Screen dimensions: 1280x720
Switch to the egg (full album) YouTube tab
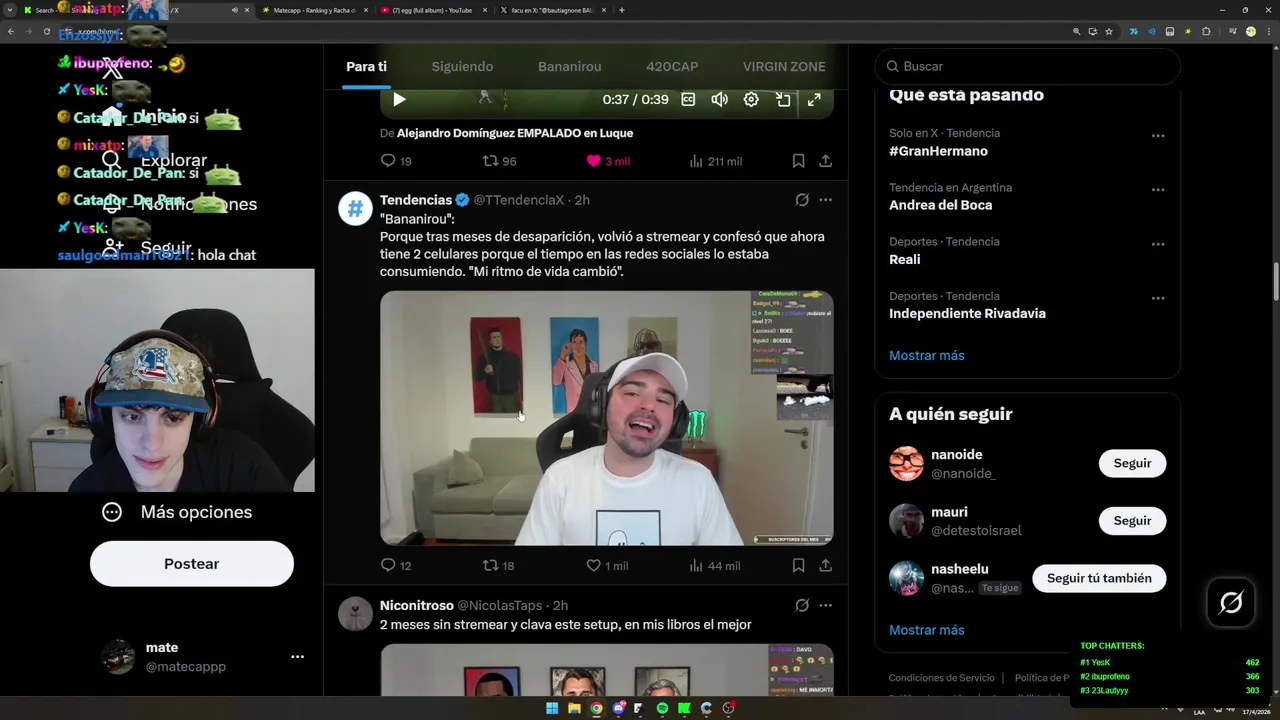[x=432, y=10]
